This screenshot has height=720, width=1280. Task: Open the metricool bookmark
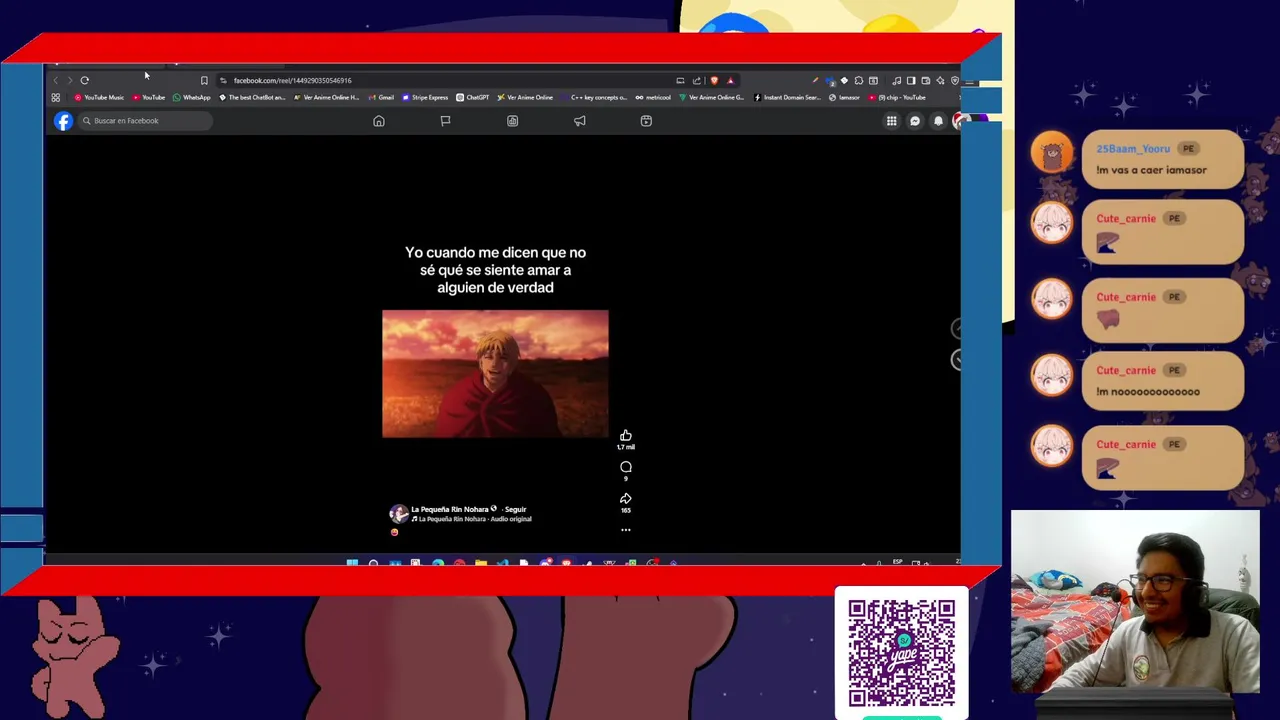tap(653, 97)
